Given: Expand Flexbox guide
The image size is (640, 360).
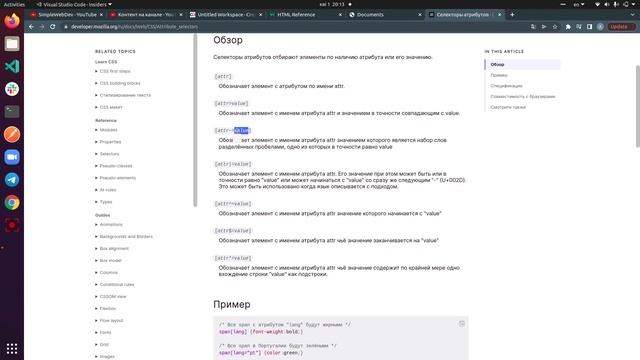Looking at the screenshot, I should coord(105,309).
